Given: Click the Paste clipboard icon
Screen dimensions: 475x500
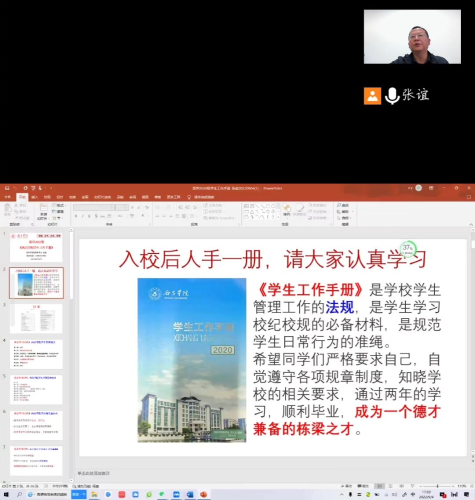Looking at the screenshot, I should (x=7, y=208).
